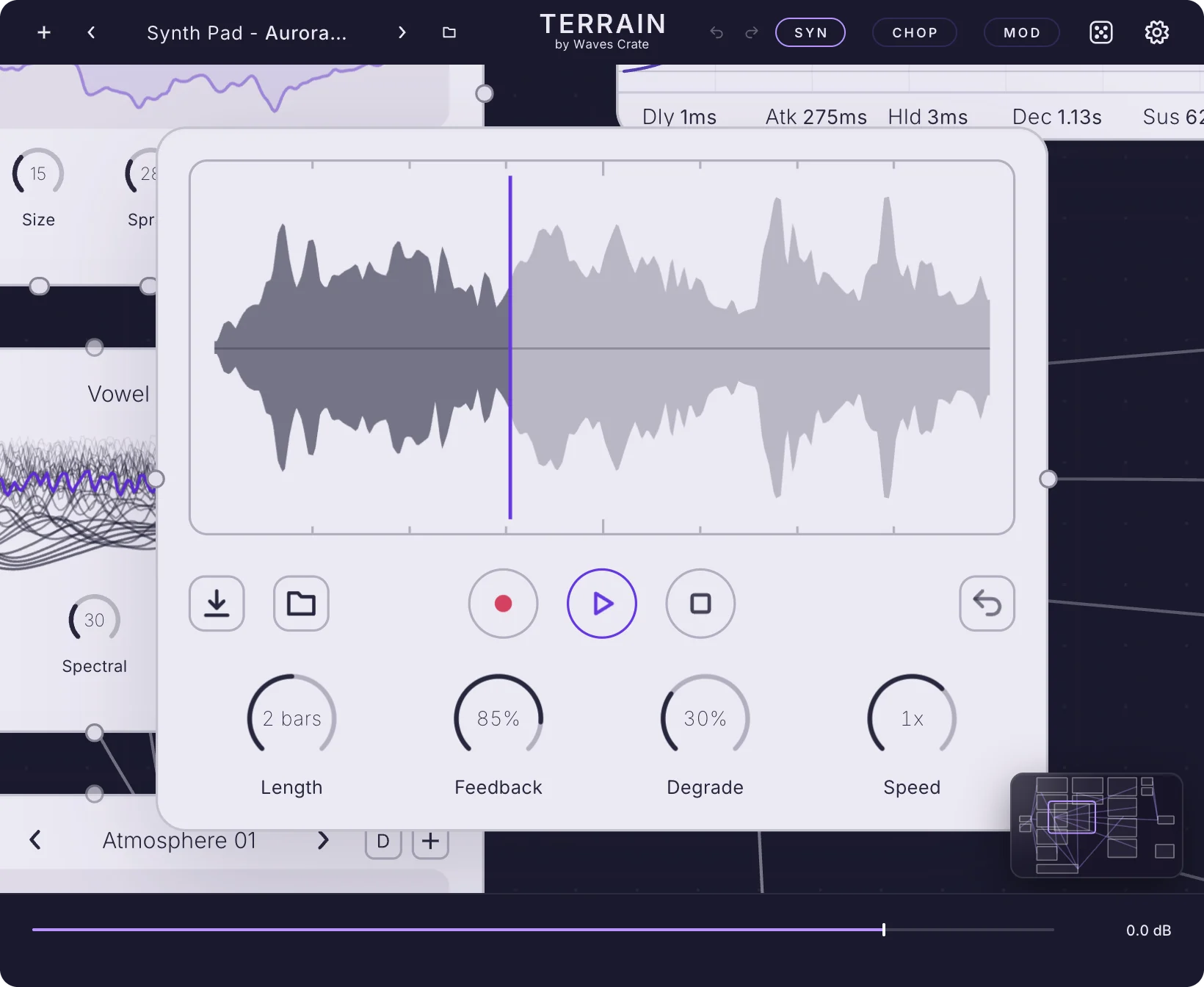This screenshot has width=1204, height=987.
Task: Click the Size knob showing 15
Action: click(38, 173)
